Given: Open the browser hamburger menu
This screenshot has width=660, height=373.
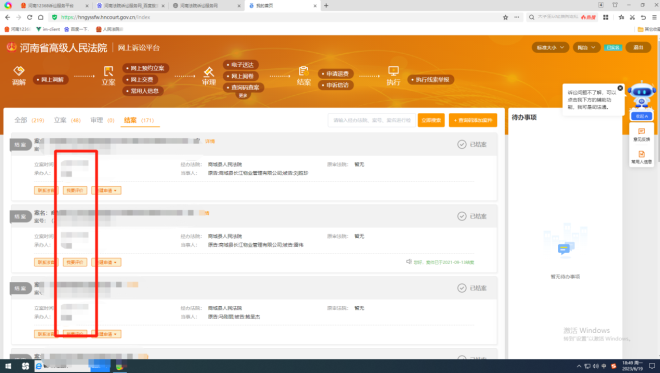Looking at the screenshot, I should (x=654, y=17).
